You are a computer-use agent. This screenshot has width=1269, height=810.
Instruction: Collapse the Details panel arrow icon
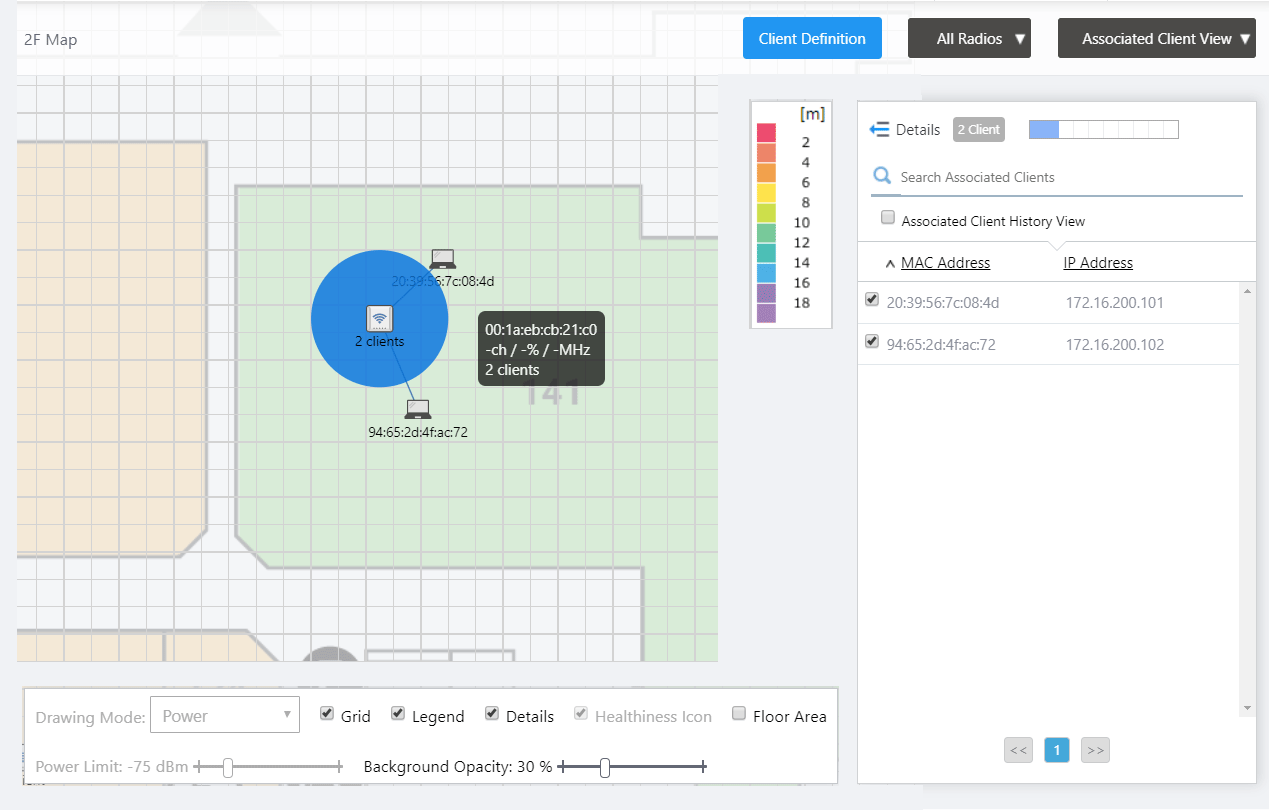click(880, 129)
